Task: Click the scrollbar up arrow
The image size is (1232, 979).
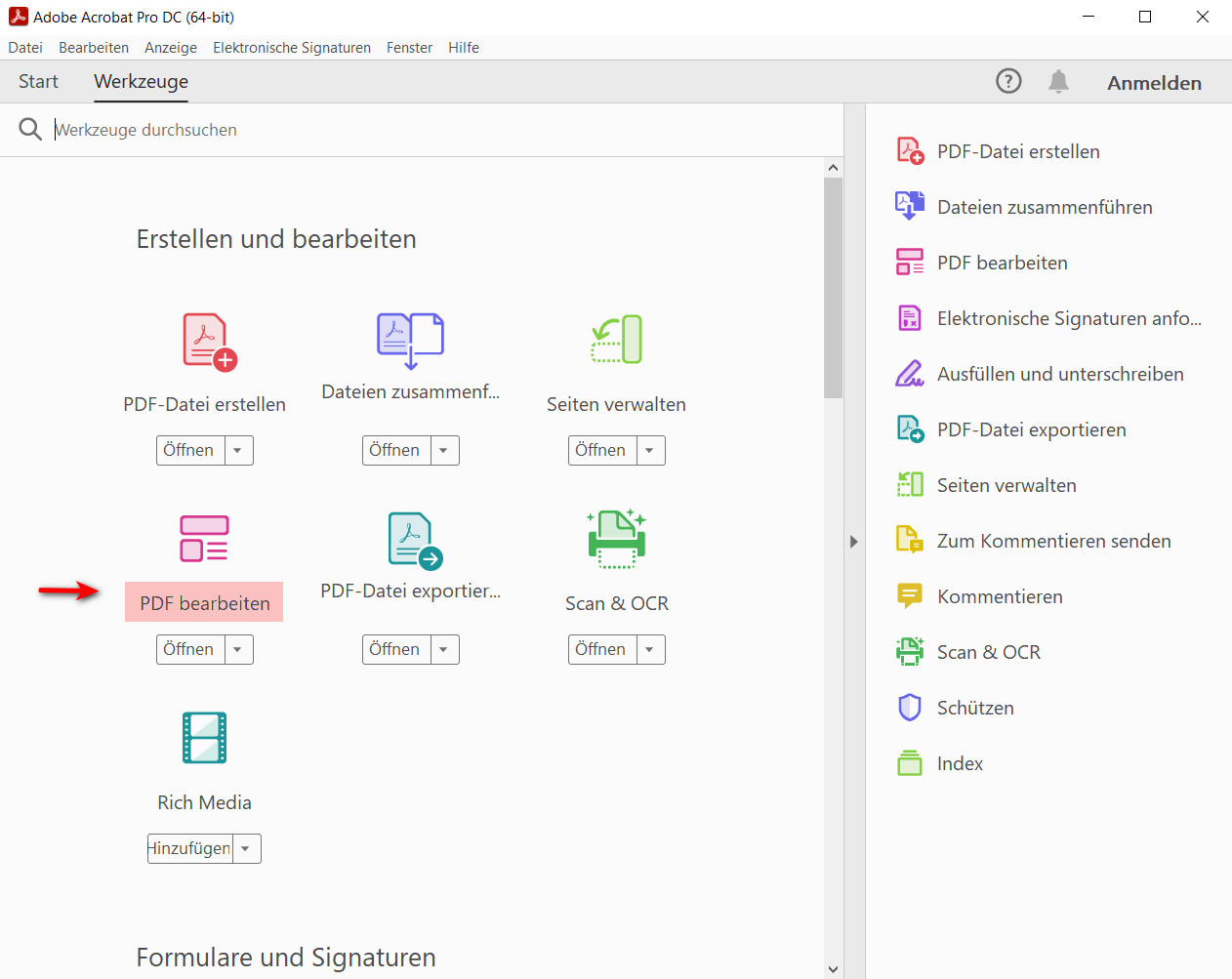Action: coord(833,168)
